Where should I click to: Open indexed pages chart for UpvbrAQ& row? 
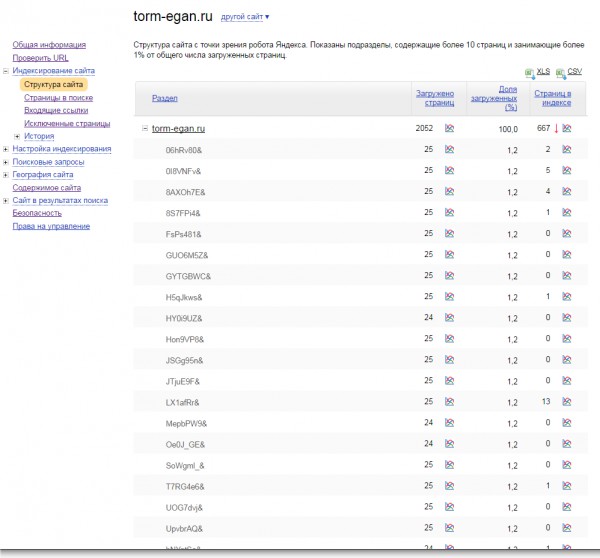pyautogui.click(x=567, y=528)
